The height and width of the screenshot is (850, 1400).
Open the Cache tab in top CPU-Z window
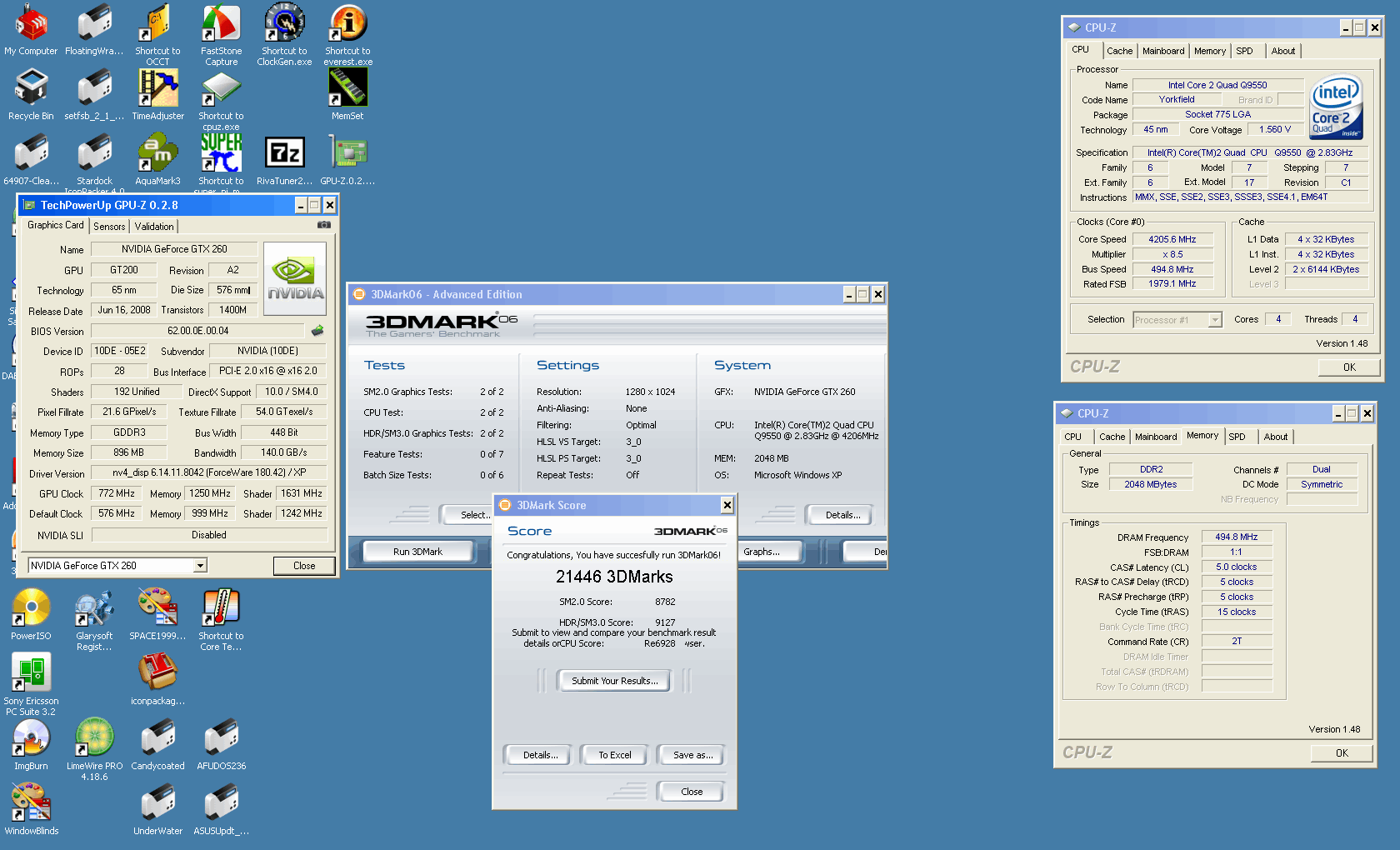[x=1119, y=51]
